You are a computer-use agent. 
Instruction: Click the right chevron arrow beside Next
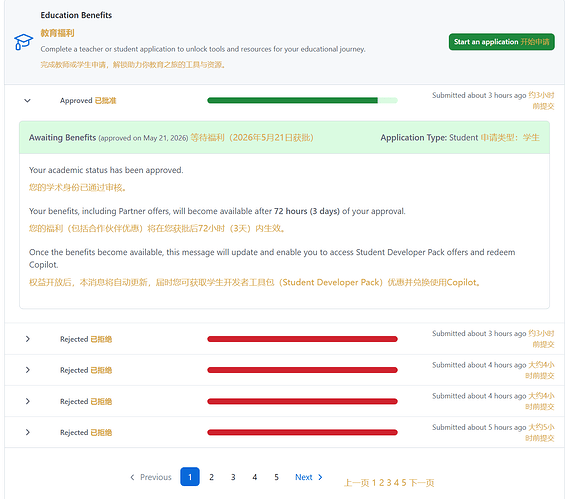320,477
